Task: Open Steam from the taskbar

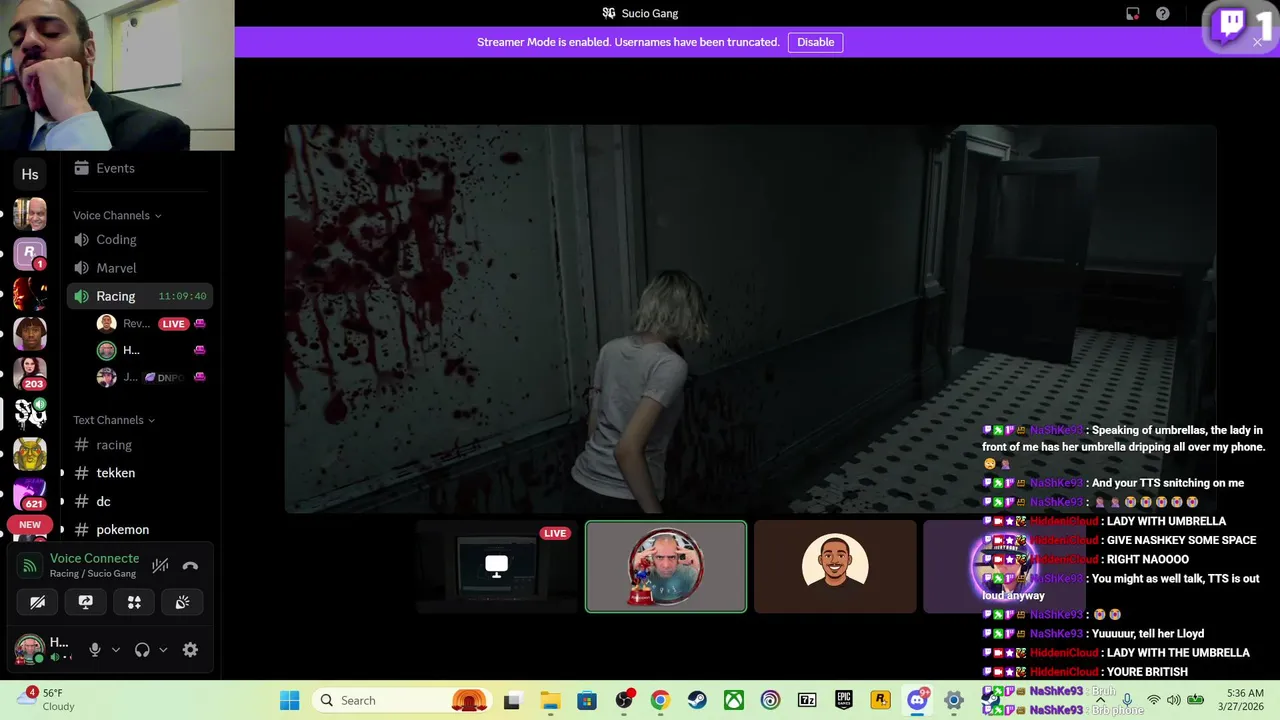Action: pos(697,700)
